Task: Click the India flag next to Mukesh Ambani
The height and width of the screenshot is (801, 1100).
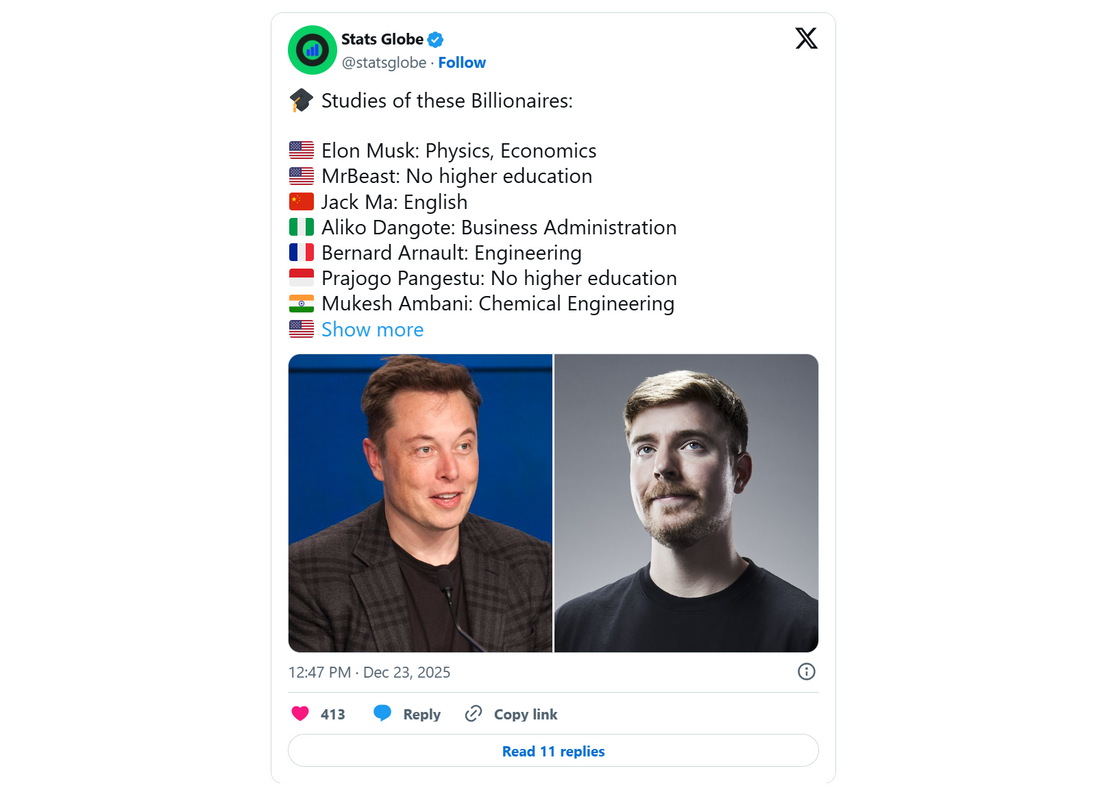Action: point(301,303)
